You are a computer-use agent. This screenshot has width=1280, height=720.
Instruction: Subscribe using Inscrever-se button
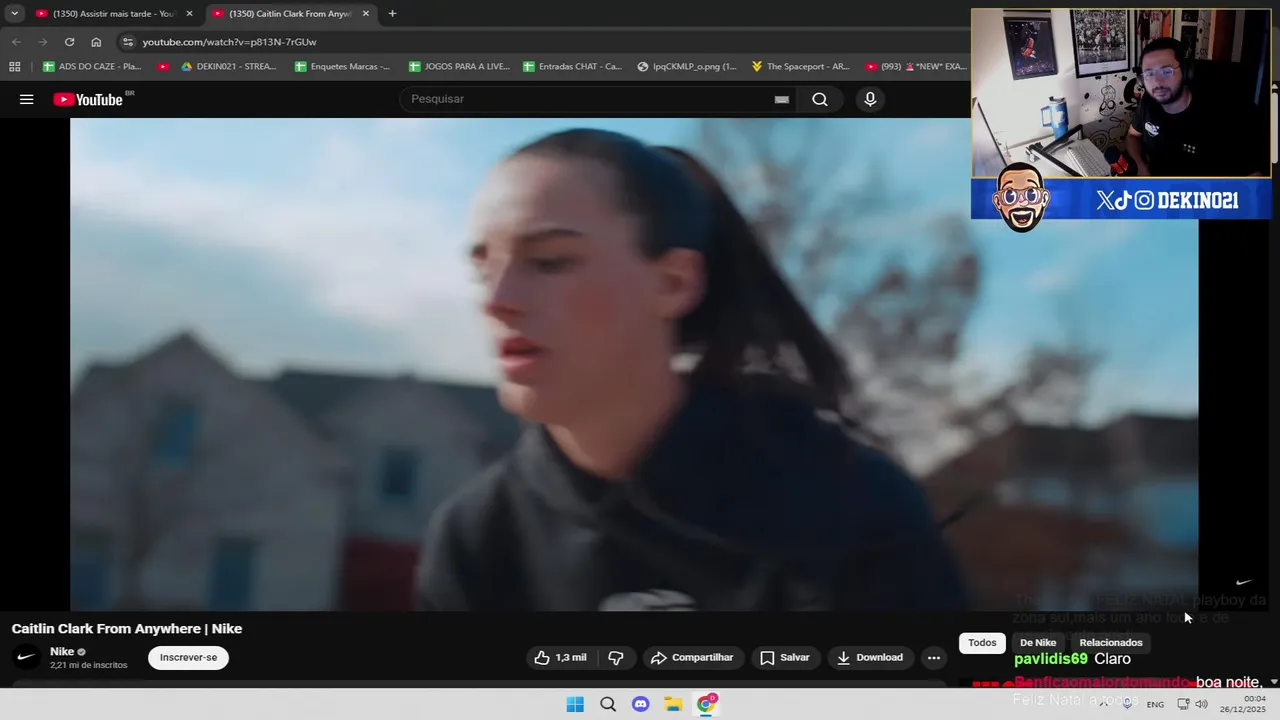pos(188,657)
